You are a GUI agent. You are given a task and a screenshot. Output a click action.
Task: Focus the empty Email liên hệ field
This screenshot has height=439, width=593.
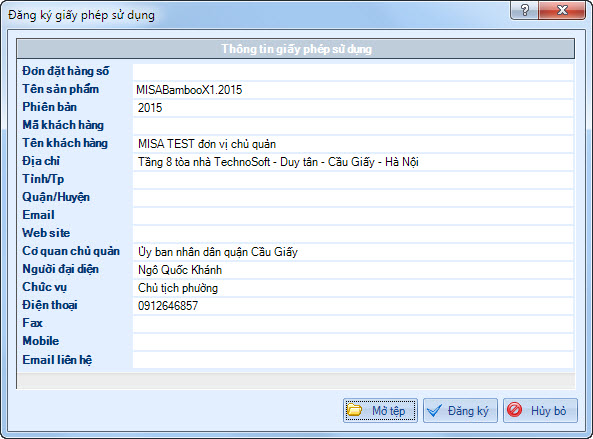[353, 360]
